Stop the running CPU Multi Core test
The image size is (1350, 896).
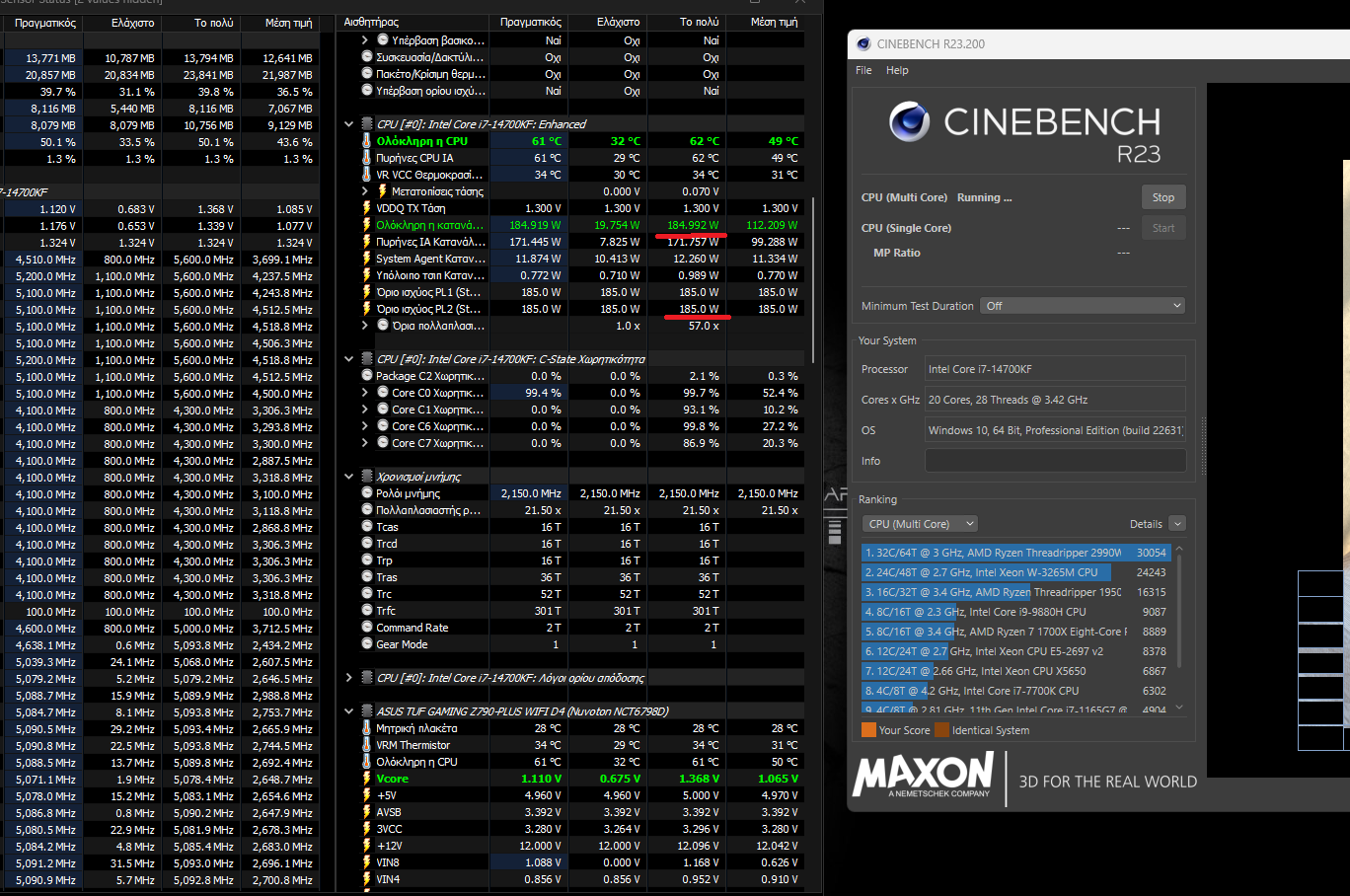click(x=1163, y=197)
